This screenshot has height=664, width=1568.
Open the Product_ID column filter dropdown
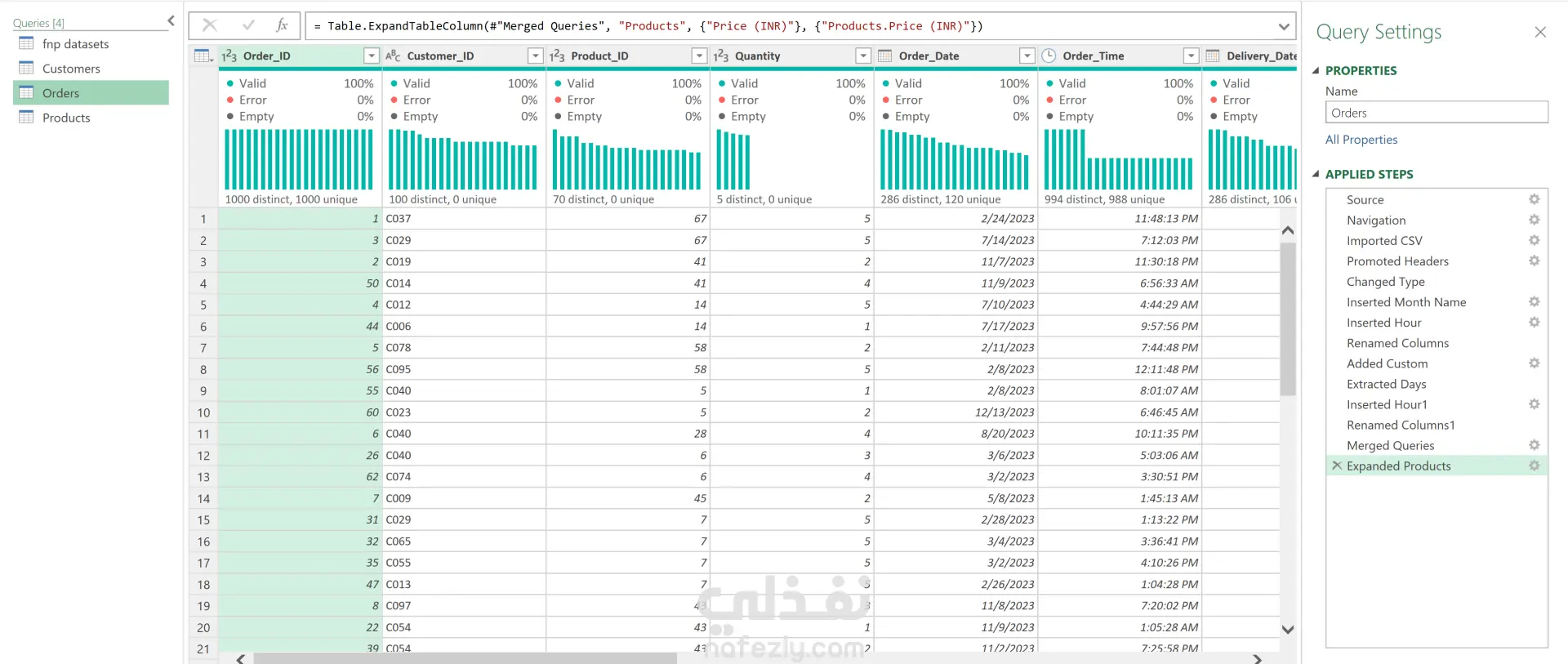(x=699, y=56)
